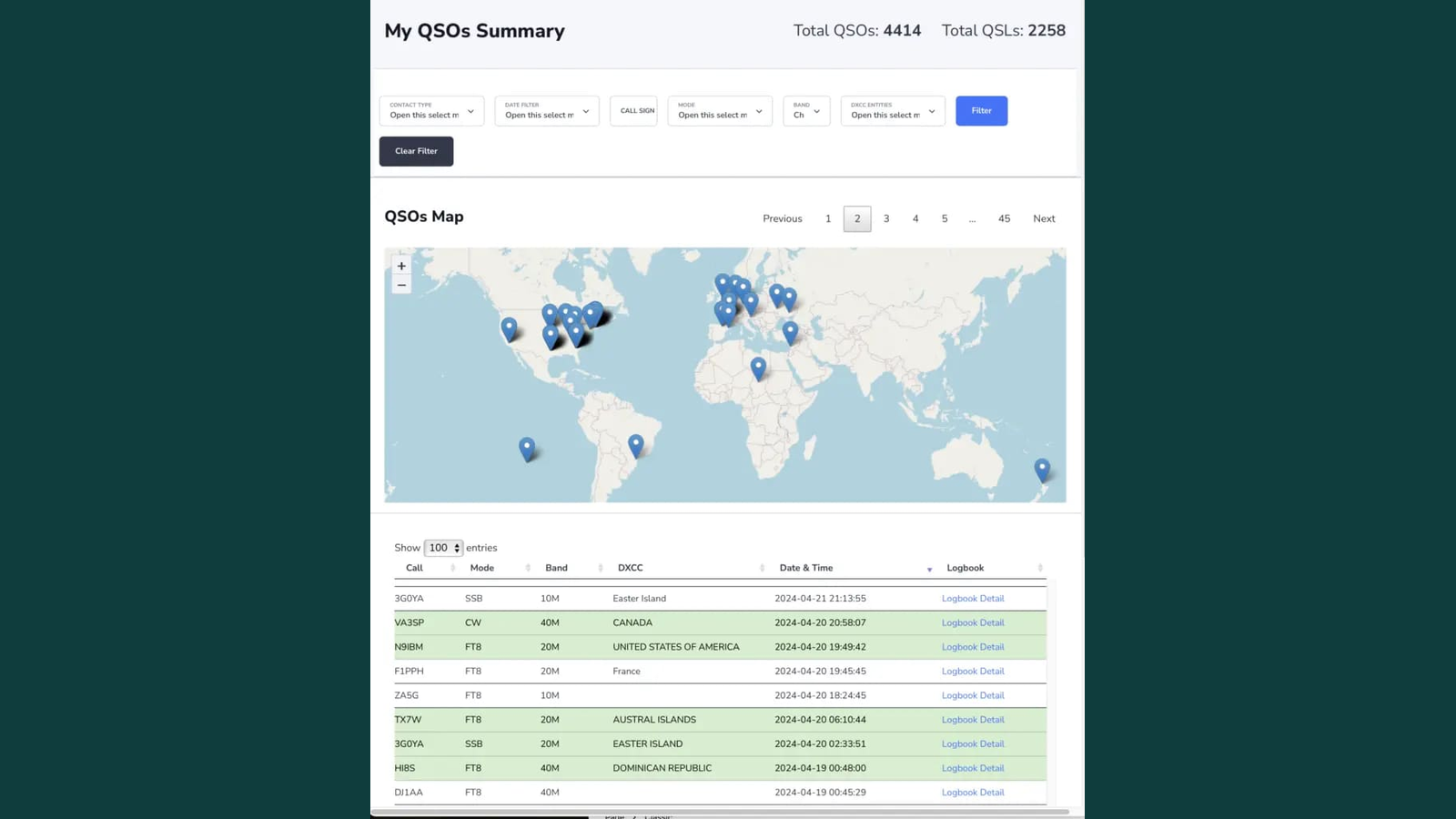Zoom in on the QSOs map
1456x819 pixels.
pos(401,266)
